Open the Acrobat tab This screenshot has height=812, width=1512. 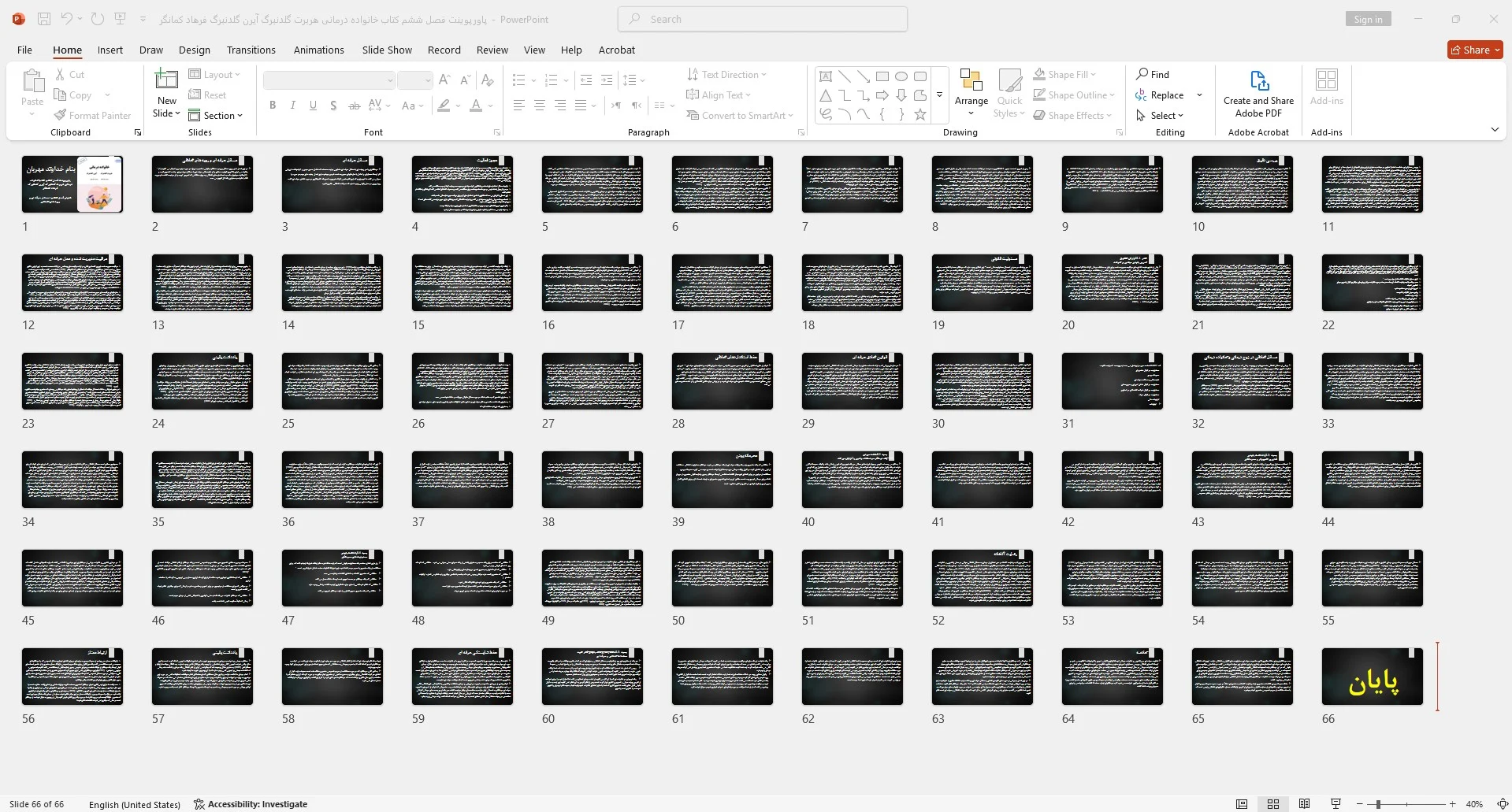[x=616, y=50]
